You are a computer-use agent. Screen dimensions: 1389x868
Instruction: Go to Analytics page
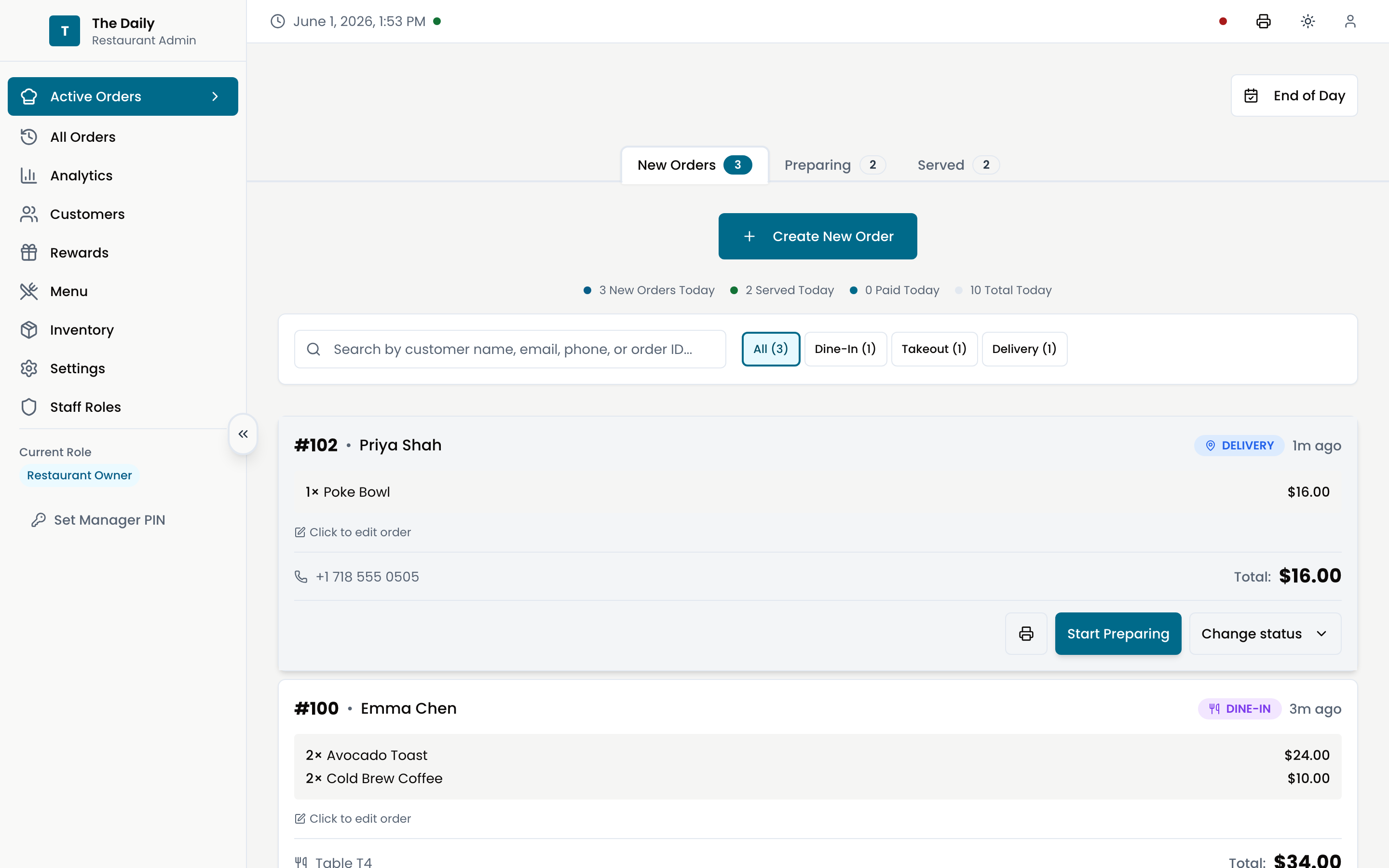[123, 176]
